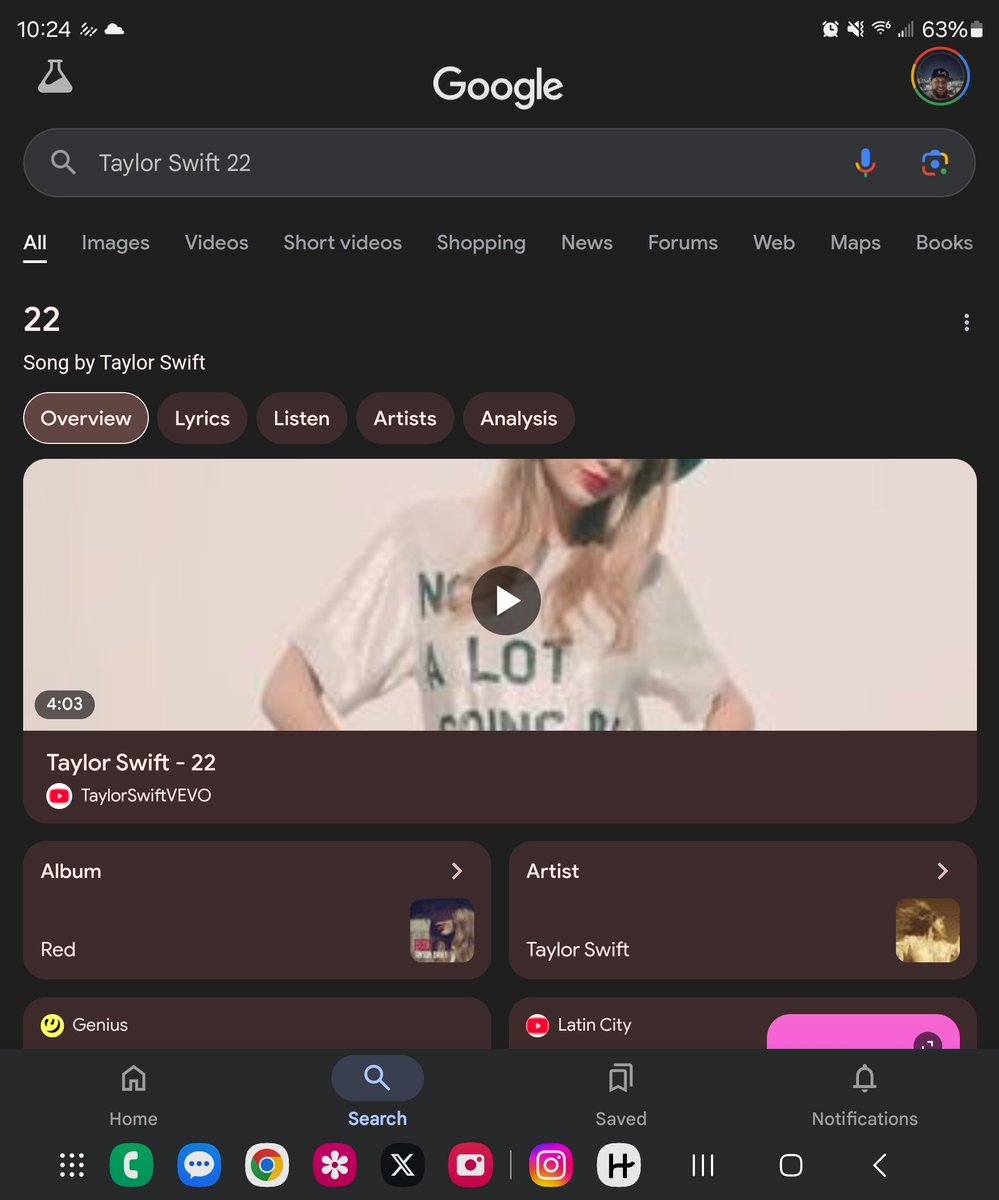Launch Chrome from the taskbar
This screenshot has height=1200, width=999.
(267, 1165)
